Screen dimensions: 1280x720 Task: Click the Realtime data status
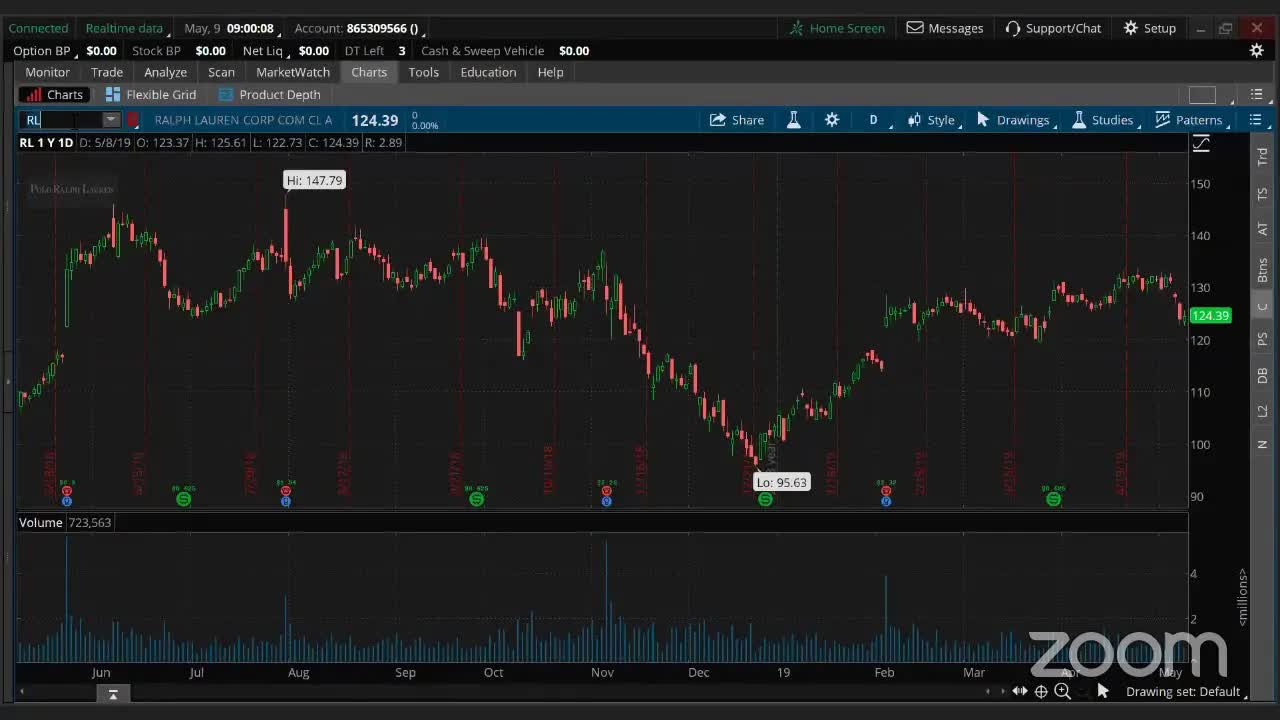[124, 28]
